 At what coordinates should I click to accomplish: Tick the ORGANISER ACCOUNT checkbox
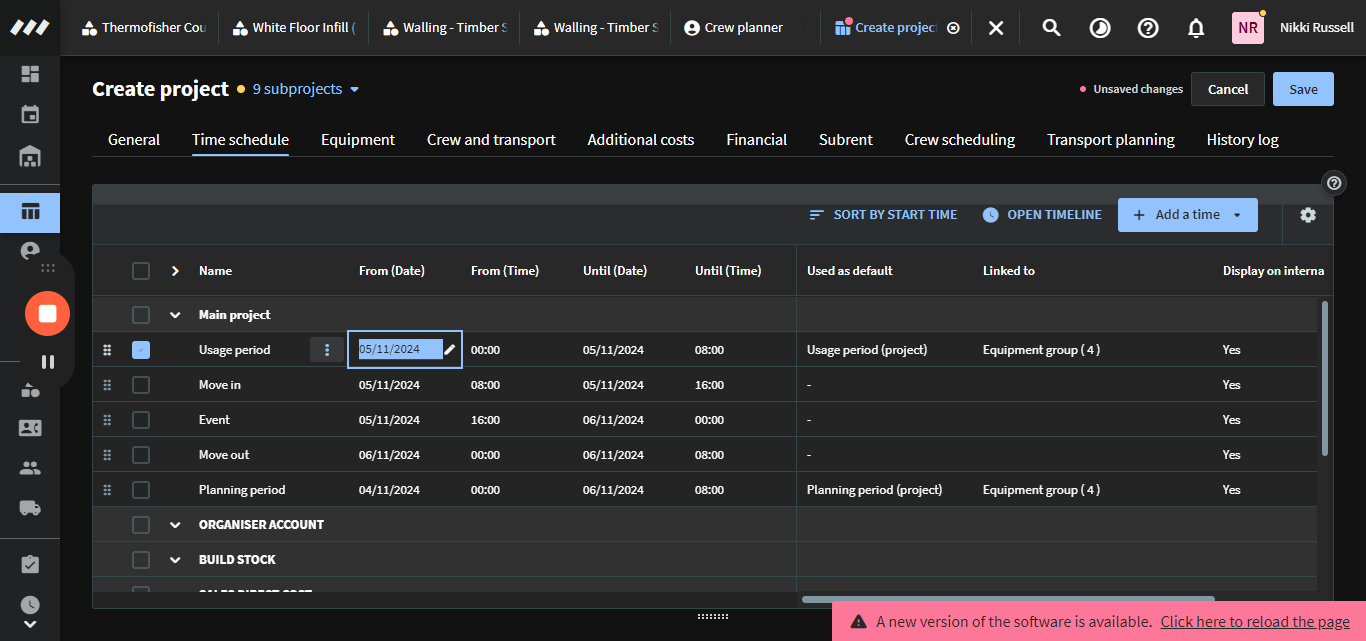(141, 525)
